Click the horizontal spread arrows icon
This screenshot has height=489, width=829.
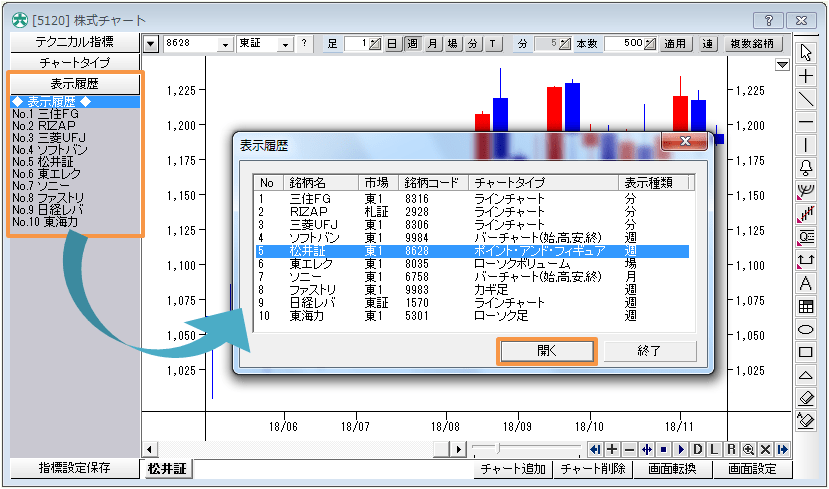pyautogui.click(x=646, y=449)
